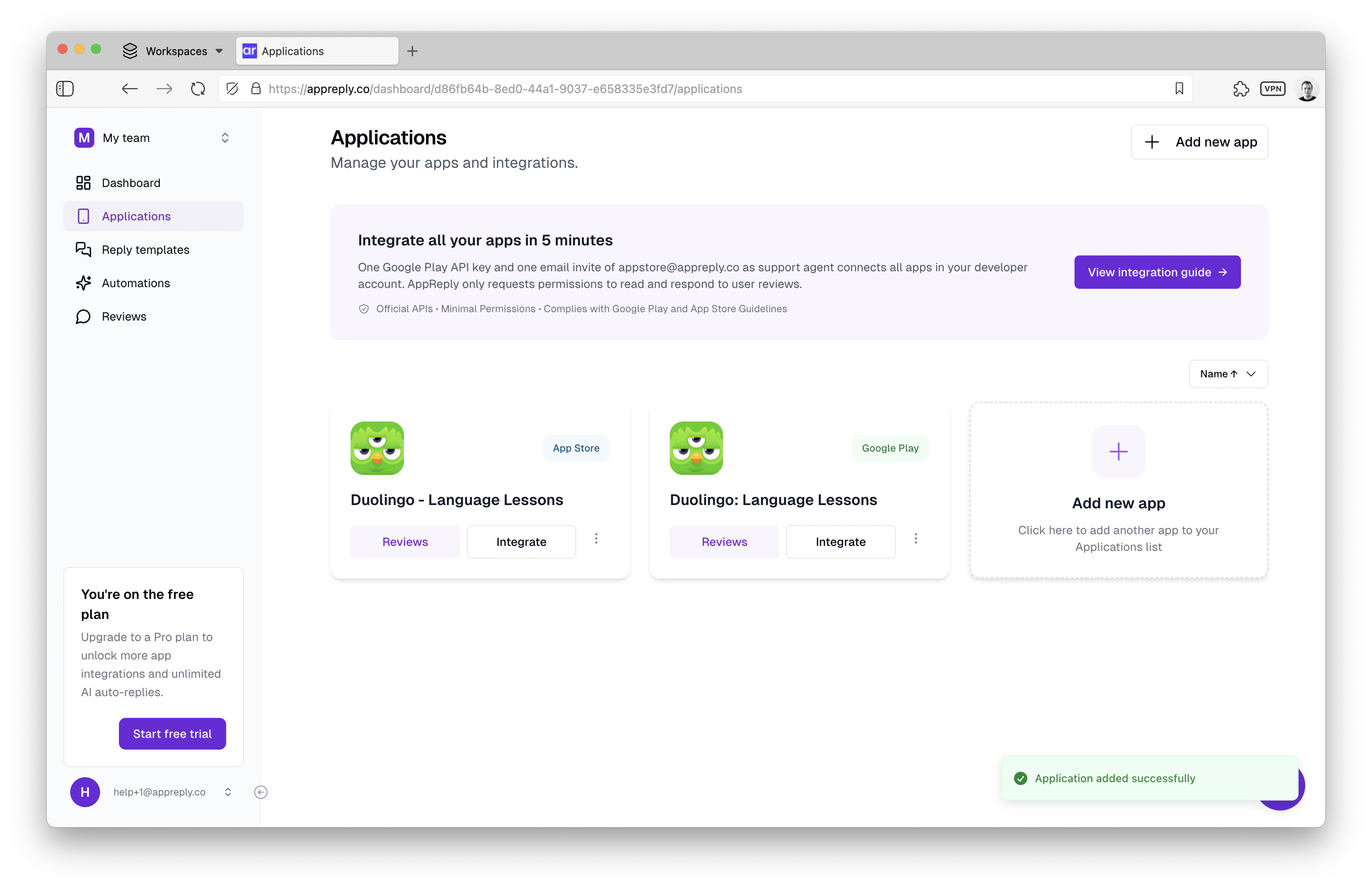Image resolution: width=1372 pixels, height=889 pixels.
Task: Select Applications in the sidebar
Action: (153, 216)
